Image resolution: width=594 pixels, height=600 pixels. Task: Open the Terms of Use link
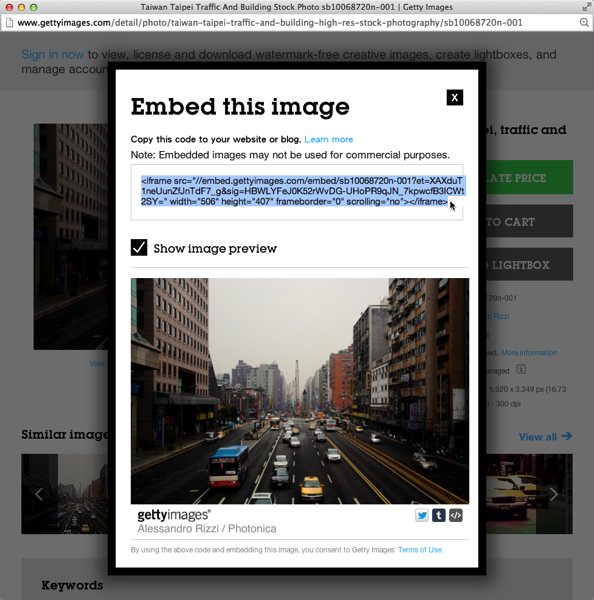(420, 550)
